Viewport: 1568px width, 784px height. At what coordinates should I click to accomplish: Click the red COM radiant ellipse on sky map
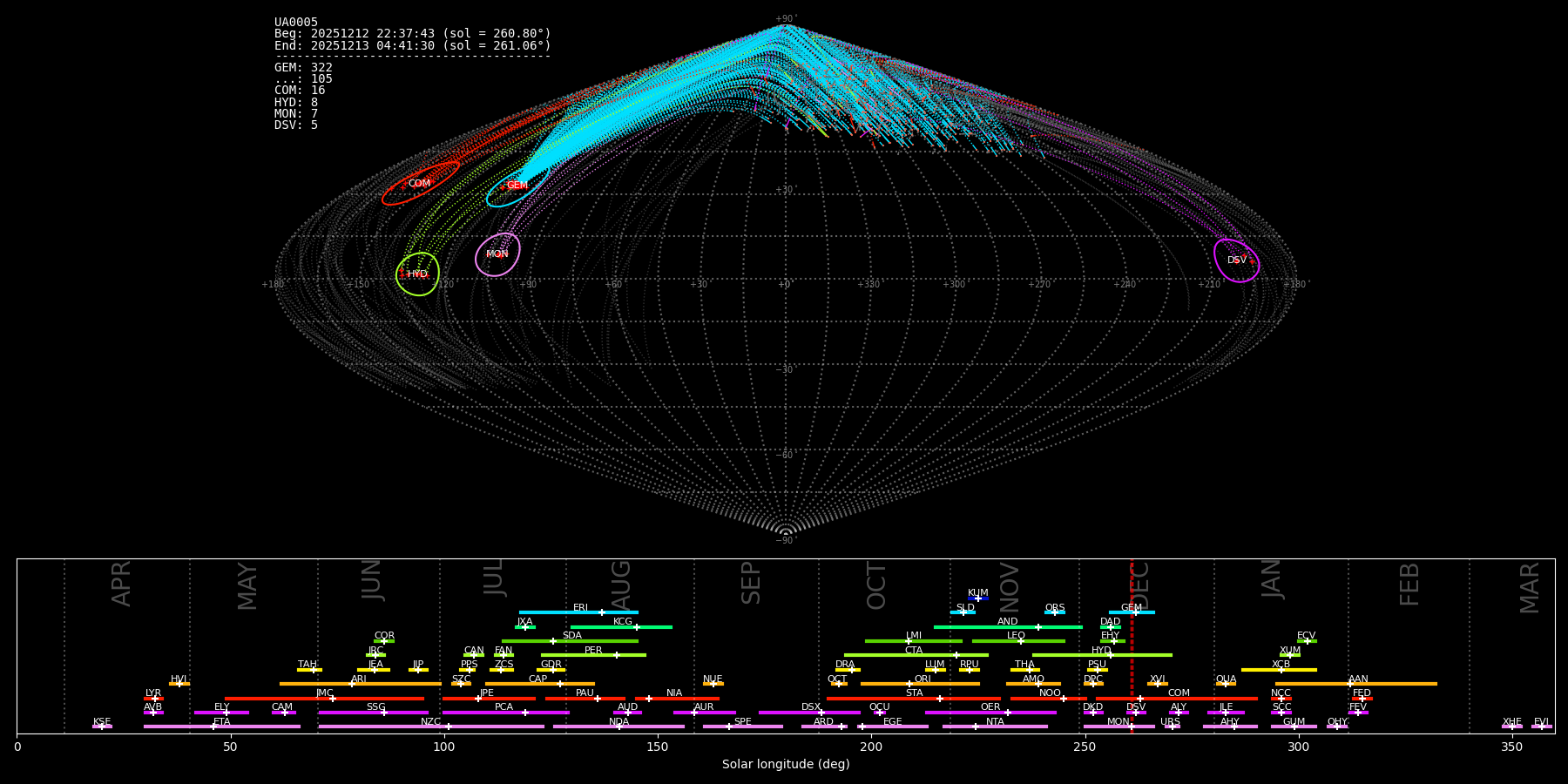coord(420,184)
